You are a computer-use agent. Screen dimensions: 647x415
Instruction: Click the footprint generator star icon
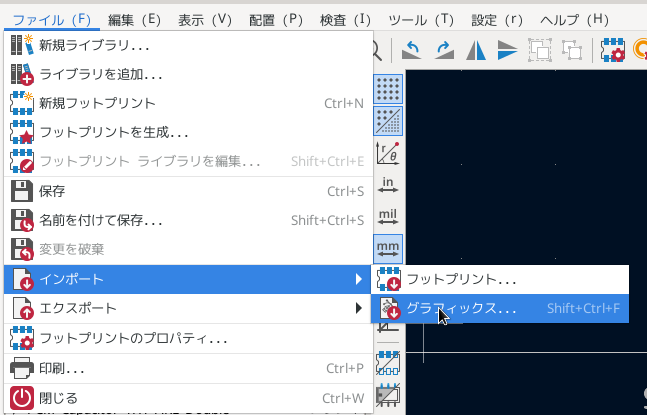point(22,132)
